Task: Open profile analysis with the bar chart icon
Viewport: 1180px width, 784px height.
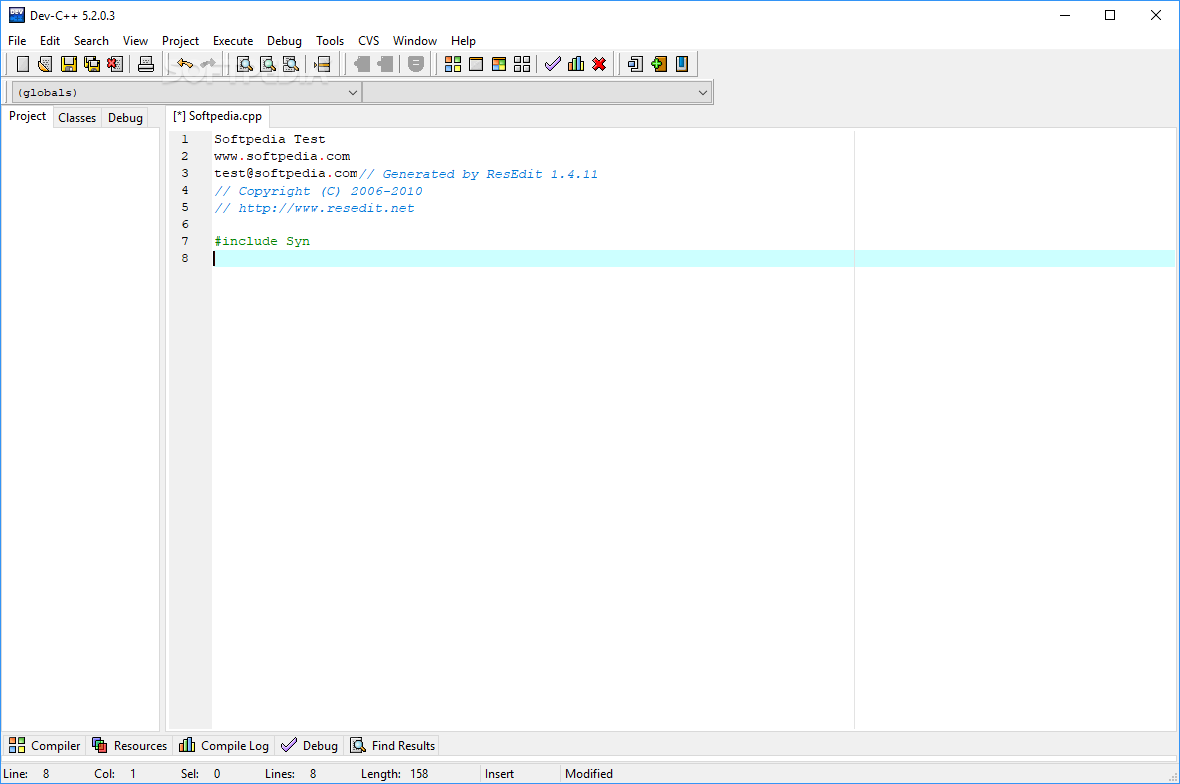Action: click(x=576, y=64)
